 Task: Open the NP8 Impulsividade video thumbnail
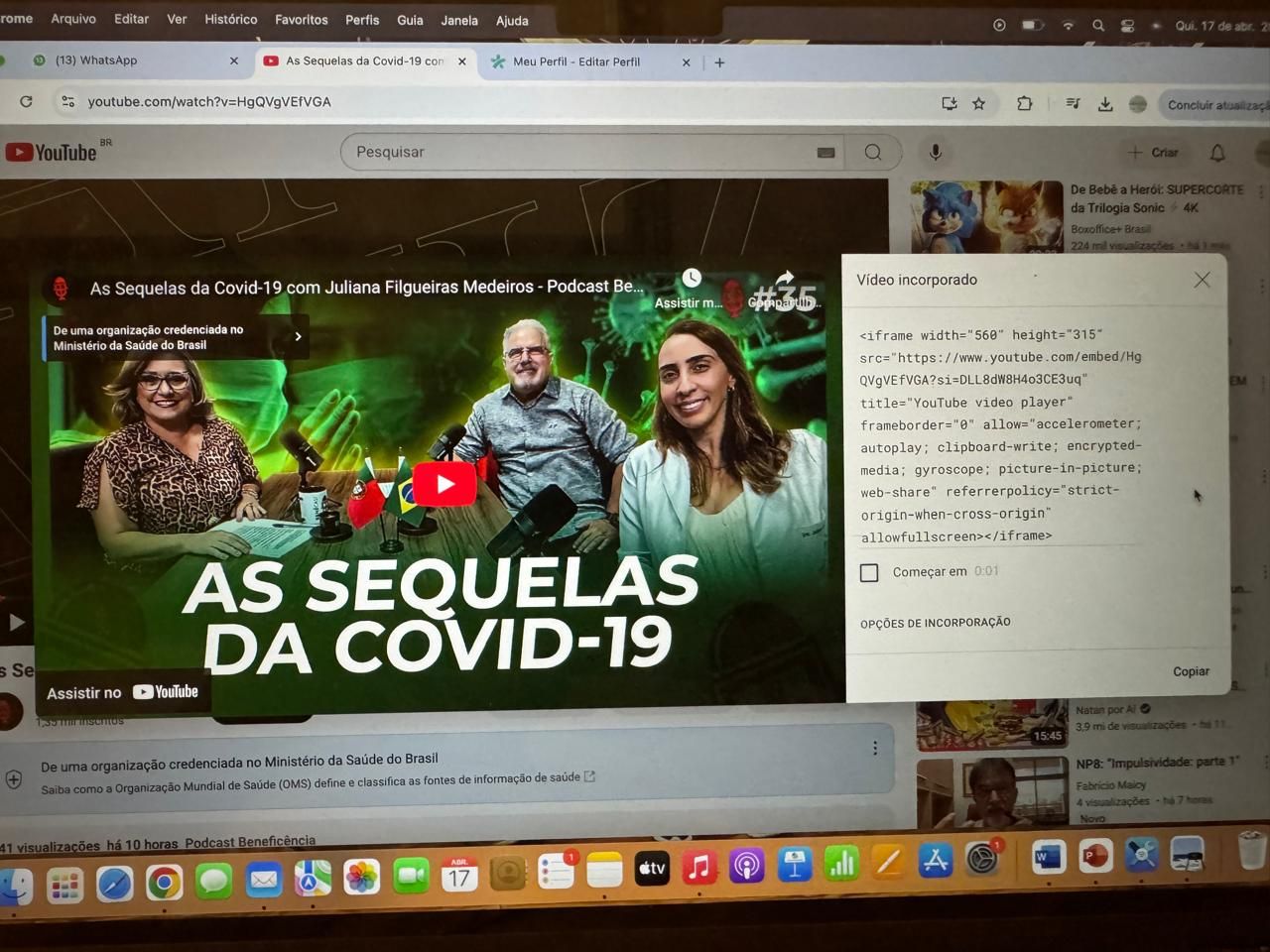click(x=992, y=790)
